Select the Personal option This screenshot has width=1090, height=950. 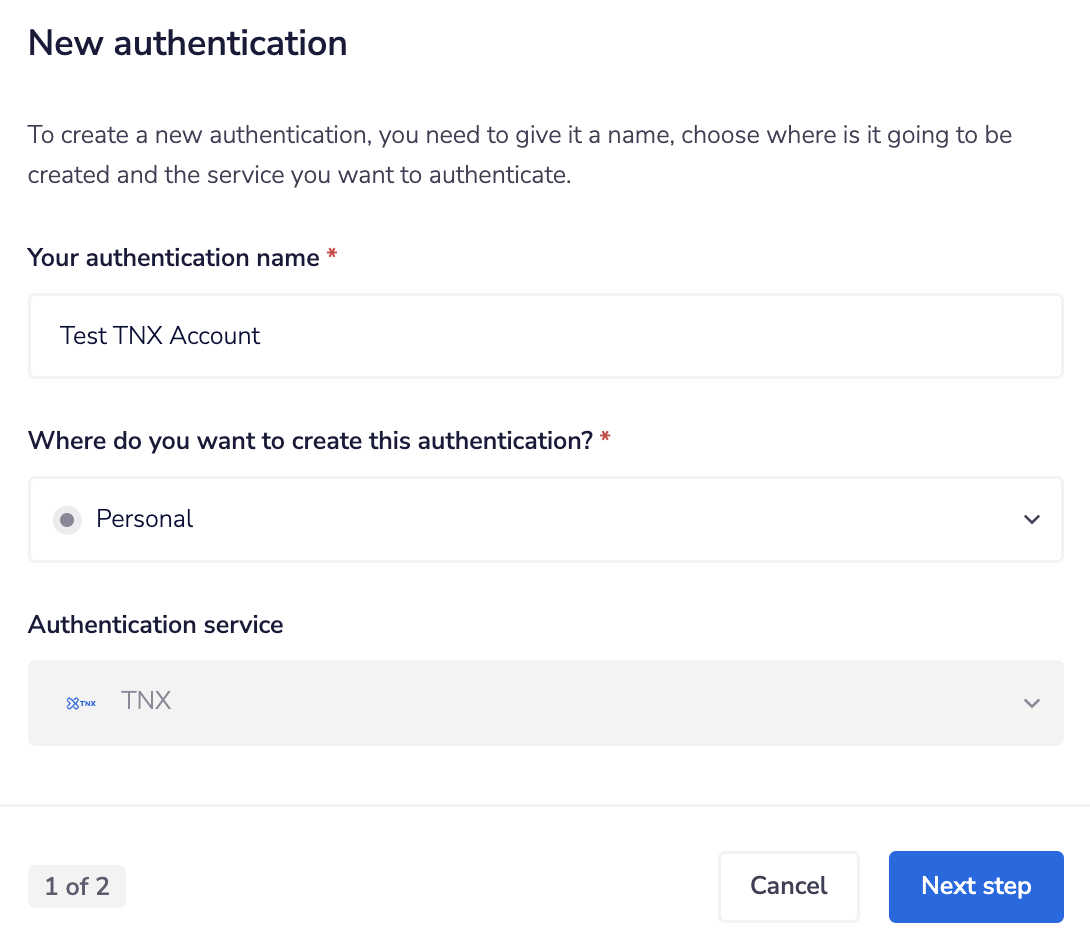pyautogui.click(x=144, y=519)
